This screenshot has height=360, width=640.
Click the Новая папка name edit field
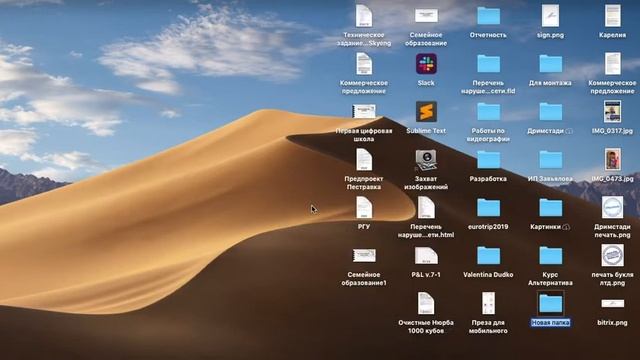[x=551, y=323]
